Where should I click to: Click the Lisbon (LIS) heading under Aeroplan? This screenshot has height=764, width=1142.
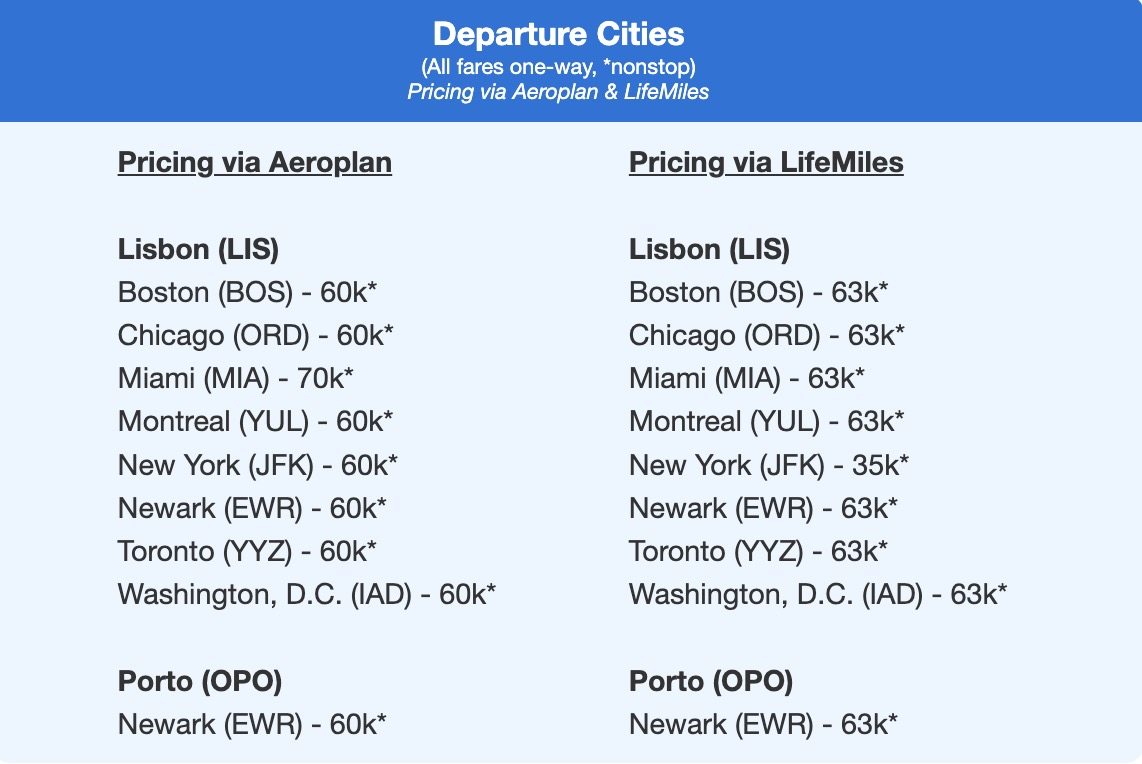[x=198, y=249]
